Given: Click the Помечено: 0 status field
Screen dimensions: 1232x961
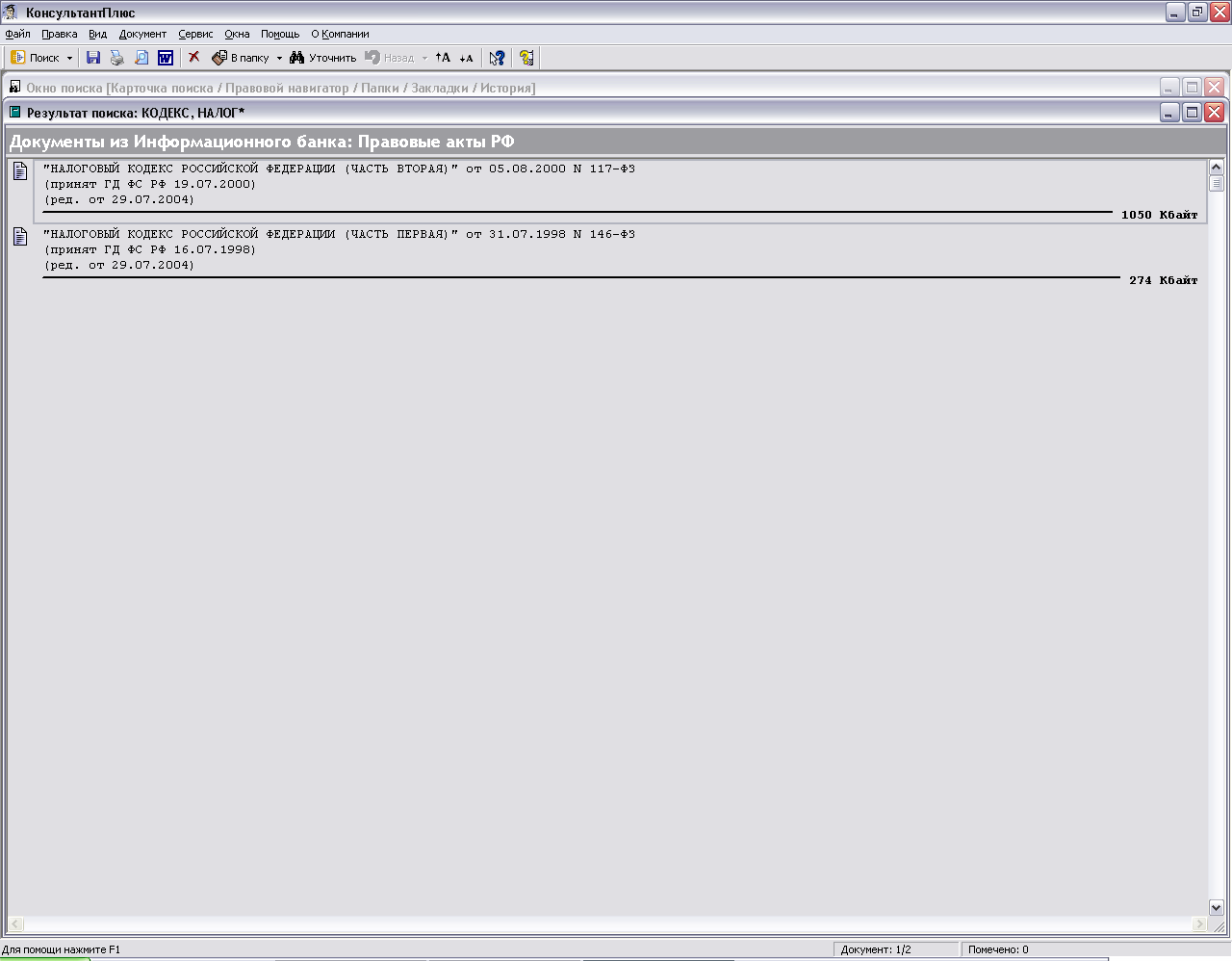Looking at the screenshot, I should (1034, 949).
